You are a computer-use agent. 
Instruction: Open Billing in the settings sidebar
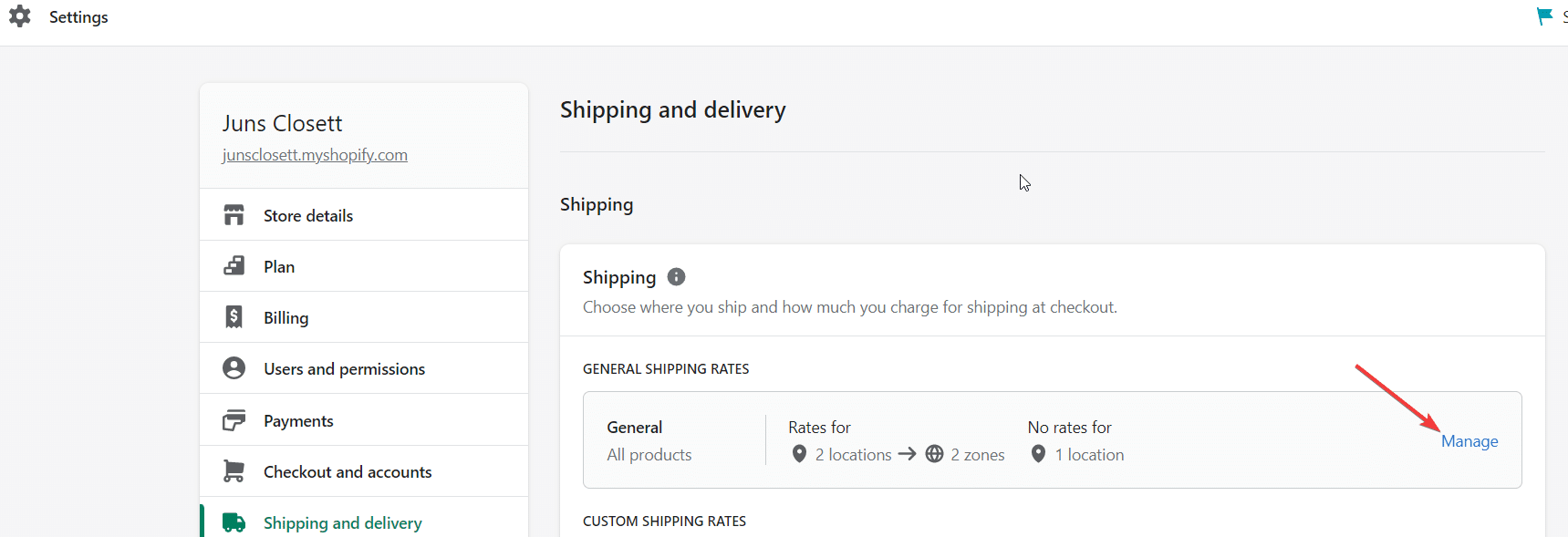coord(286,318)
